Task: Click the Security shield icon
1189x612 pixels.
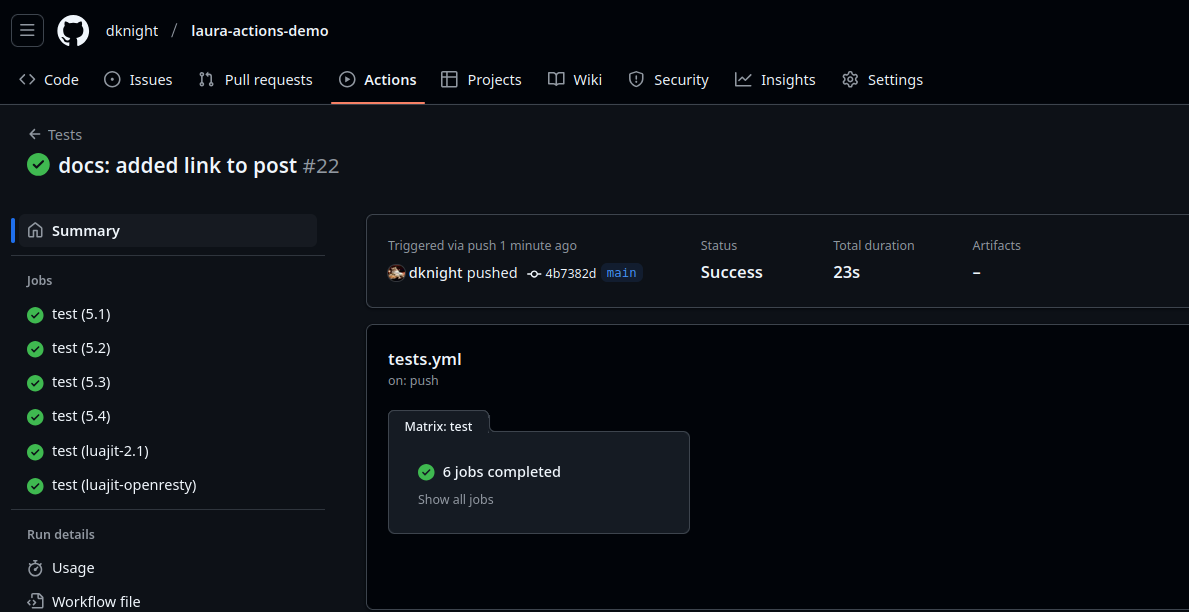Action: (x=636, y=80)
